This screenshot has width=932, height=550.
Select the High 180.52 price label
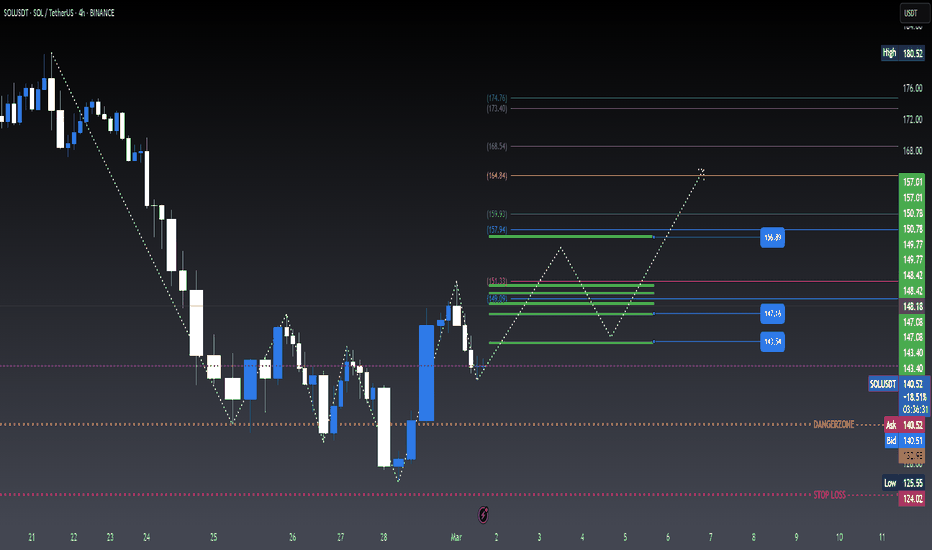(902, 53)
